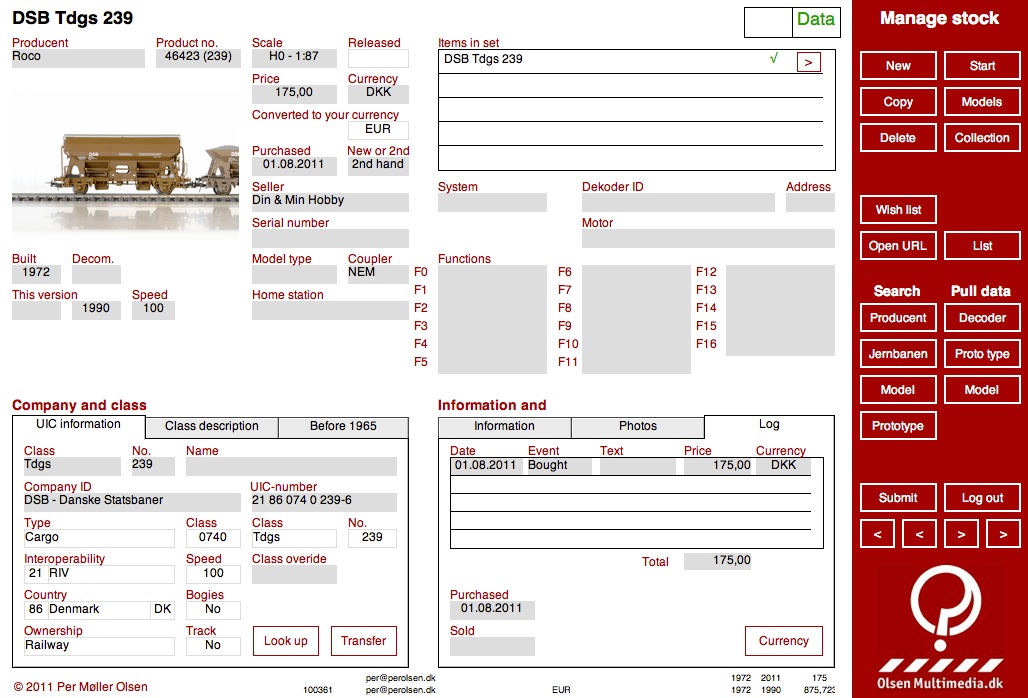Click the Start button
The image size is (1028, 698).
982,66
